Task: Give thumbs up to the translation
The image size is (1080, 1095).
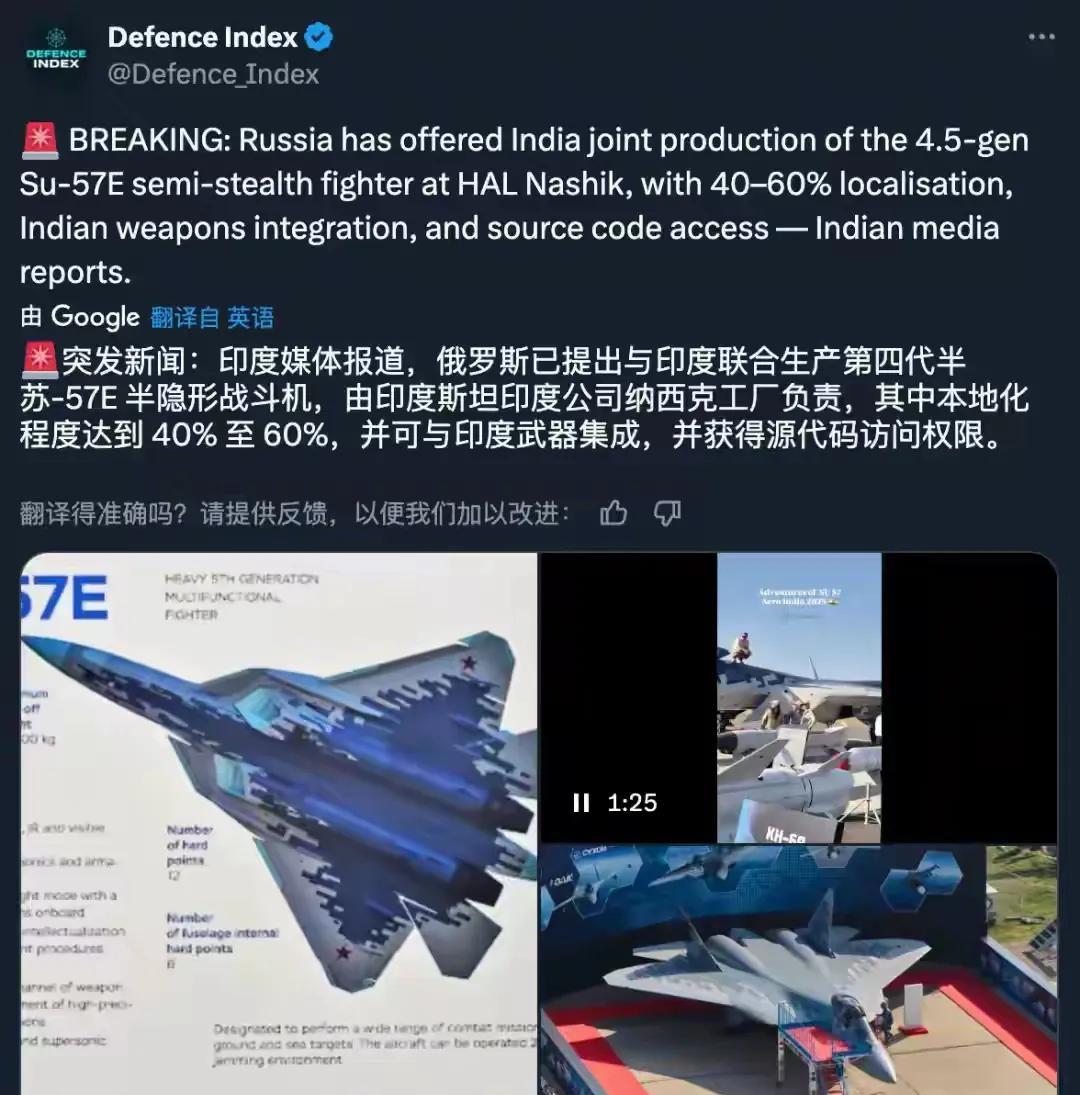Action: click(x=613, y=513)
